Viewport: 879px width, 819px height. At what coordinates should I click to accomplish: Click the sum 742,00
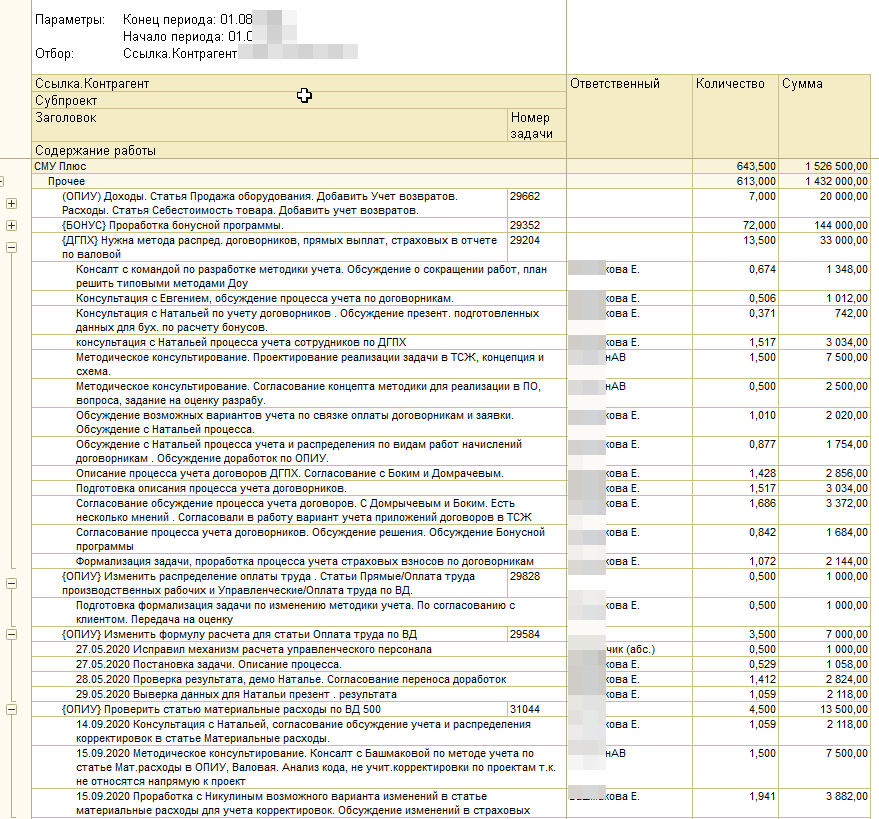click(x=851, y=313)
